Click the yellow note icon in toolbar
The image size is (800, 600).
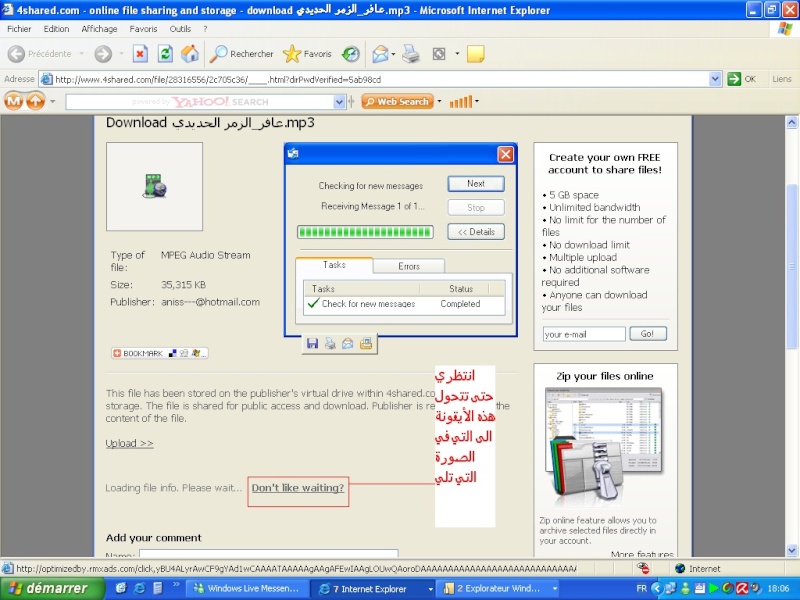click(x=476, y=54)
